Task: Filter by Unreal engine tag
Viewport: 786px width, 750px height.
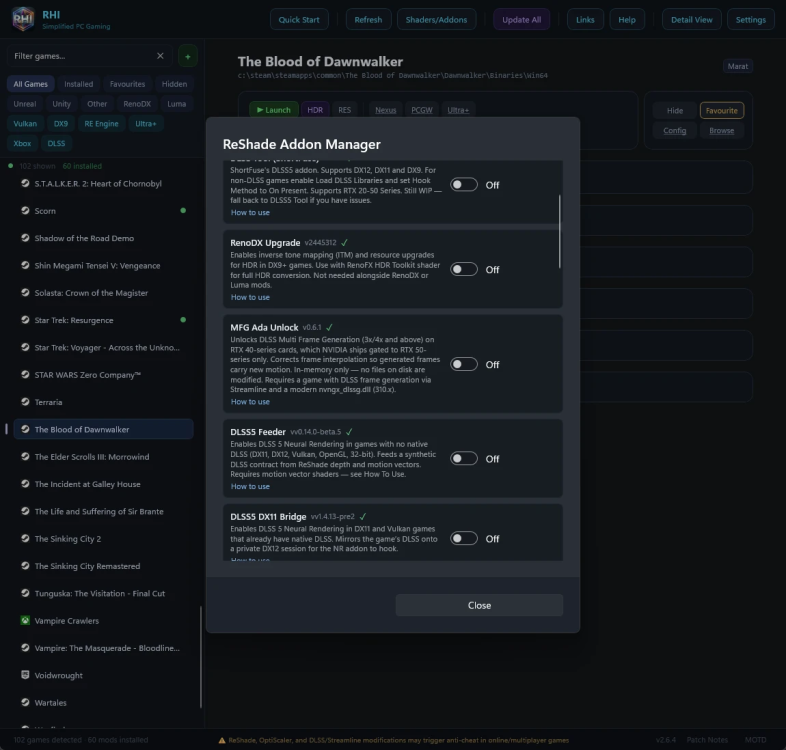Action: coord(25,104)
